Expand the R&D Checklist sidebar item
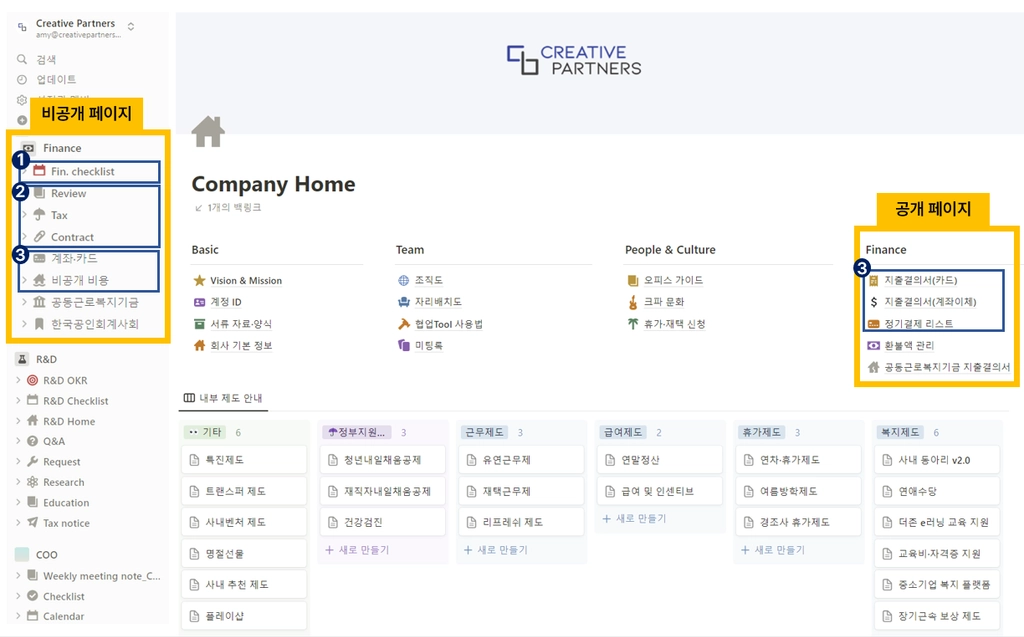This screenshot has width=1024, height=637. [x=18, y=400]
